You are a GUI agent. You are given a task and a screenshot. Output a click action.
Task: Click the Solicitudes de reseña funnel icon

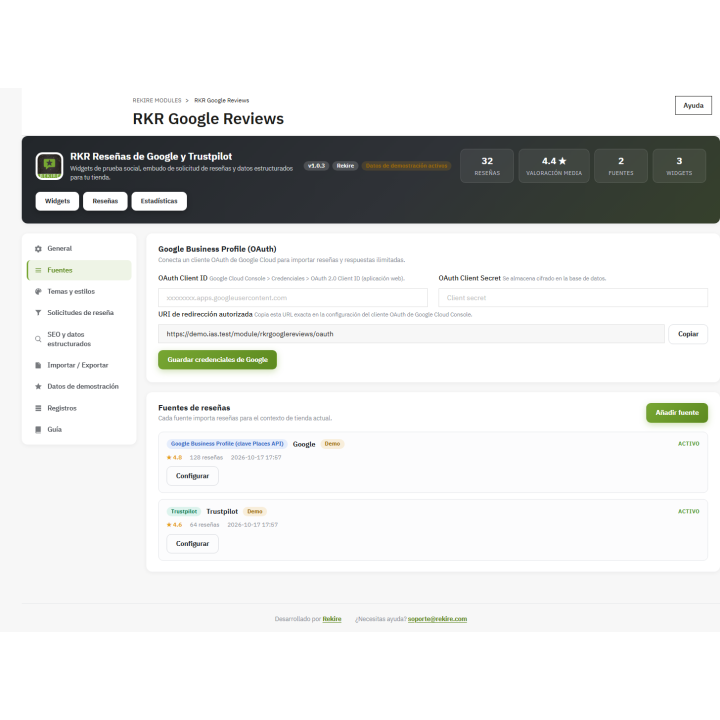click(x=38, y=313)
